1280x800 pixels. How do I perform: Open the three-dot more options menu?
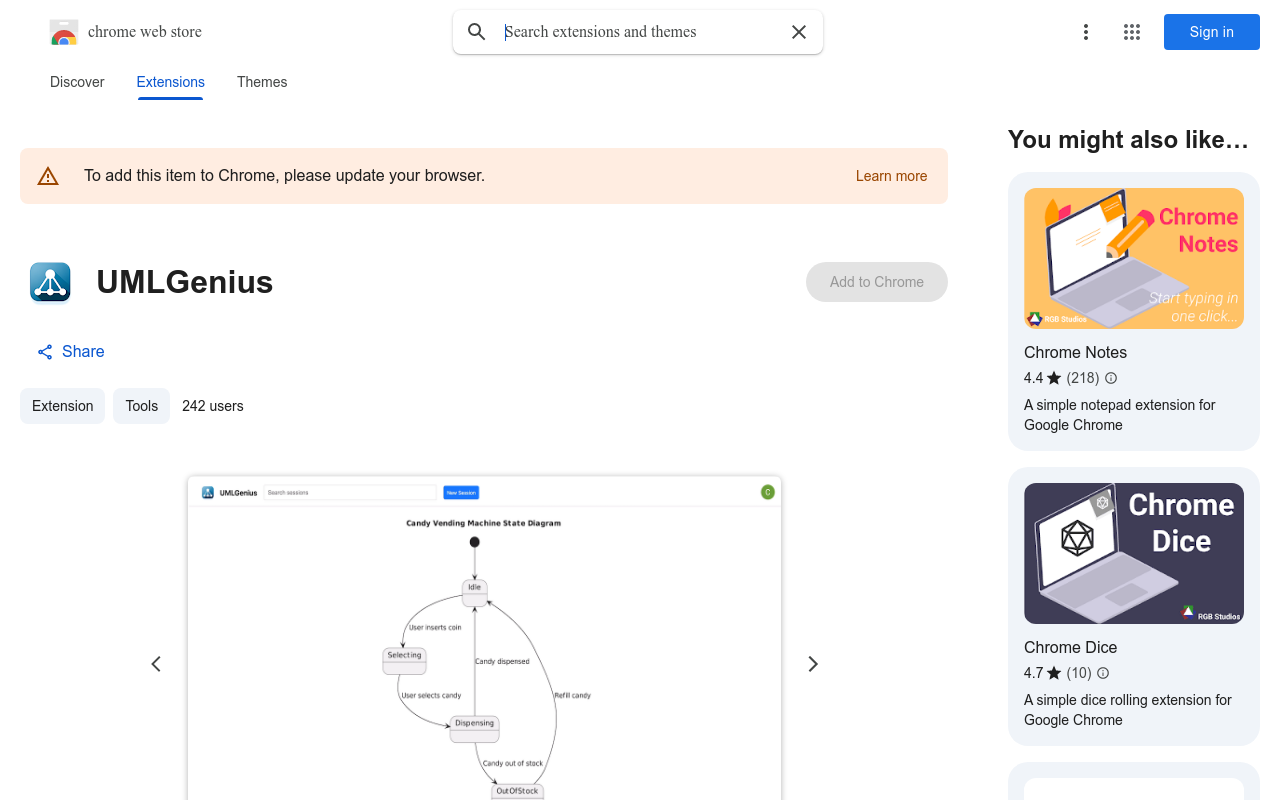coord(1086,32)
